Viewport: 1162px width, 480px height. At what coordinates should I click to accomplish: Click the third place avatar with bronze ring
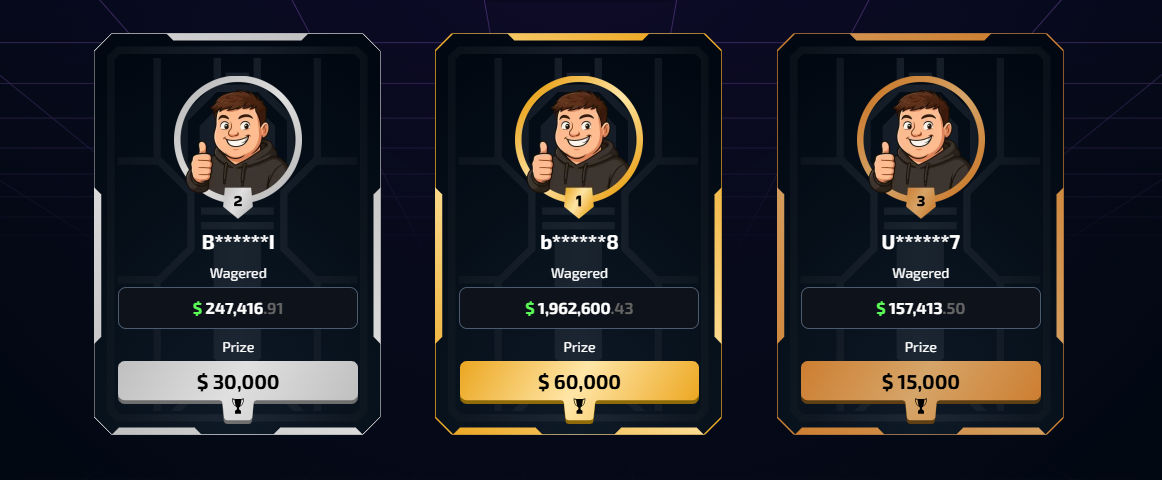click(921, 139)
